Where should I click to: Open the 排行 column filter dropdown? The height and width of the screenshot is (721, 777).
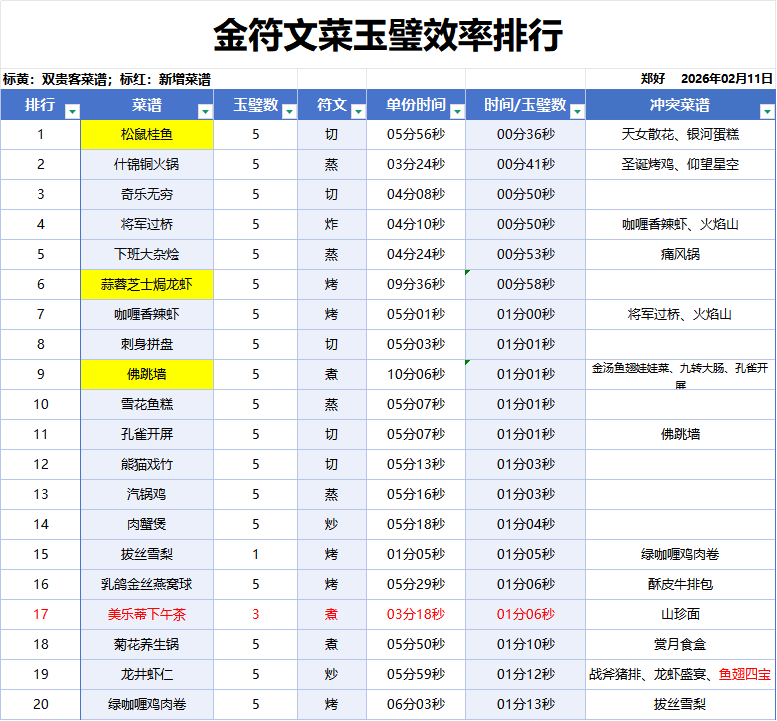(x=72, y=111)
